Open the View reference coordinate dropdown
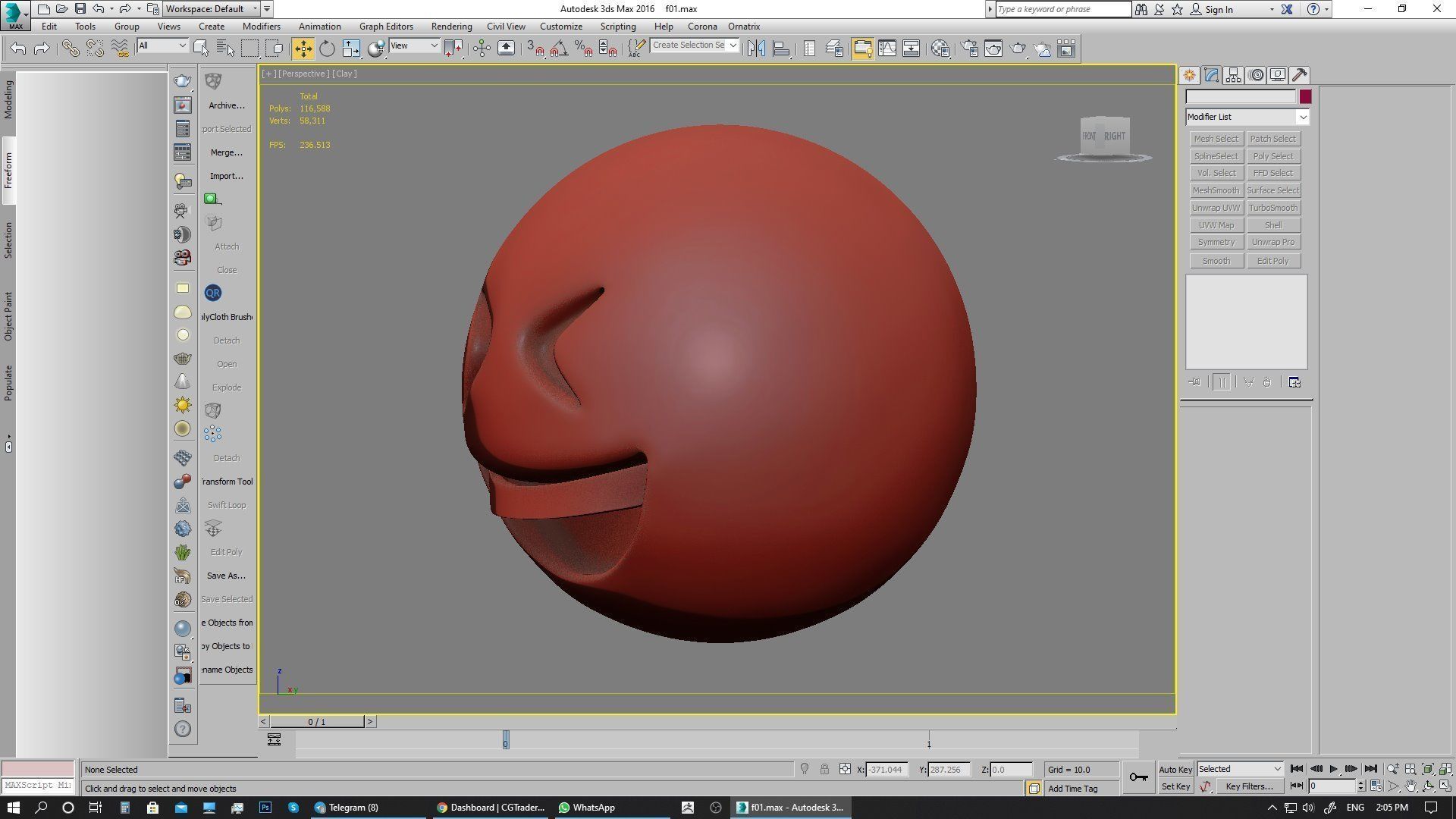Viewport: 1456px width, 819px height. pyautogui.click(x=414, y=45)
